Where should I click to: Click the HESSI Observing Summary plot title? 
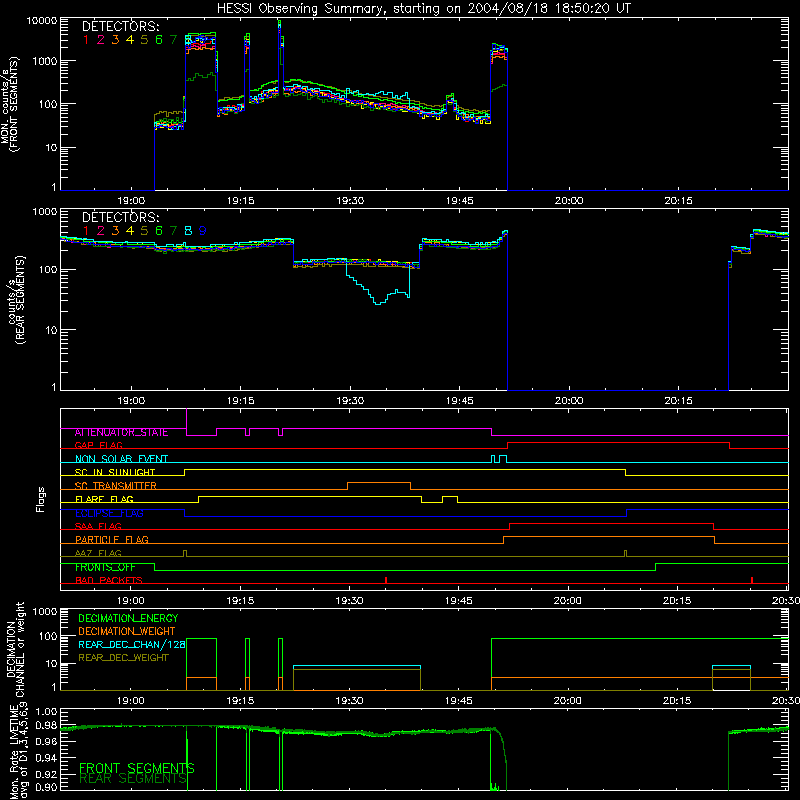tap(423, 8)
